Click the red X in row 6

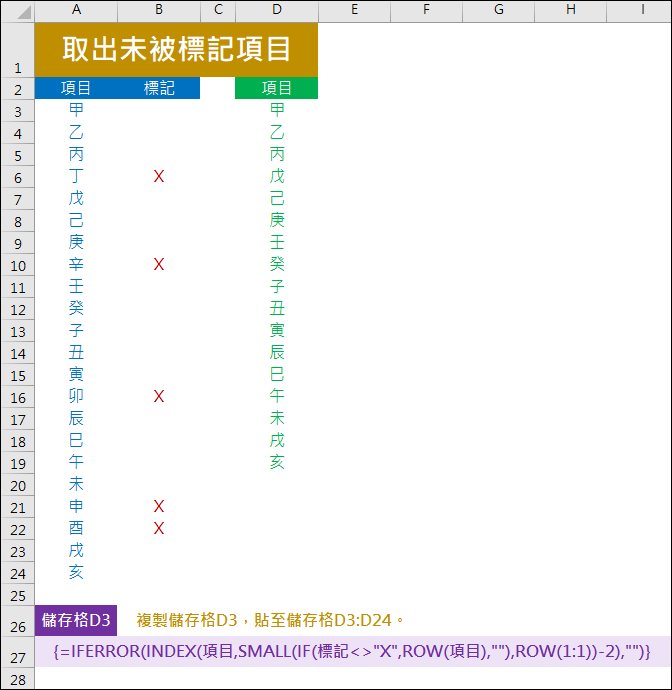point(159,176)
